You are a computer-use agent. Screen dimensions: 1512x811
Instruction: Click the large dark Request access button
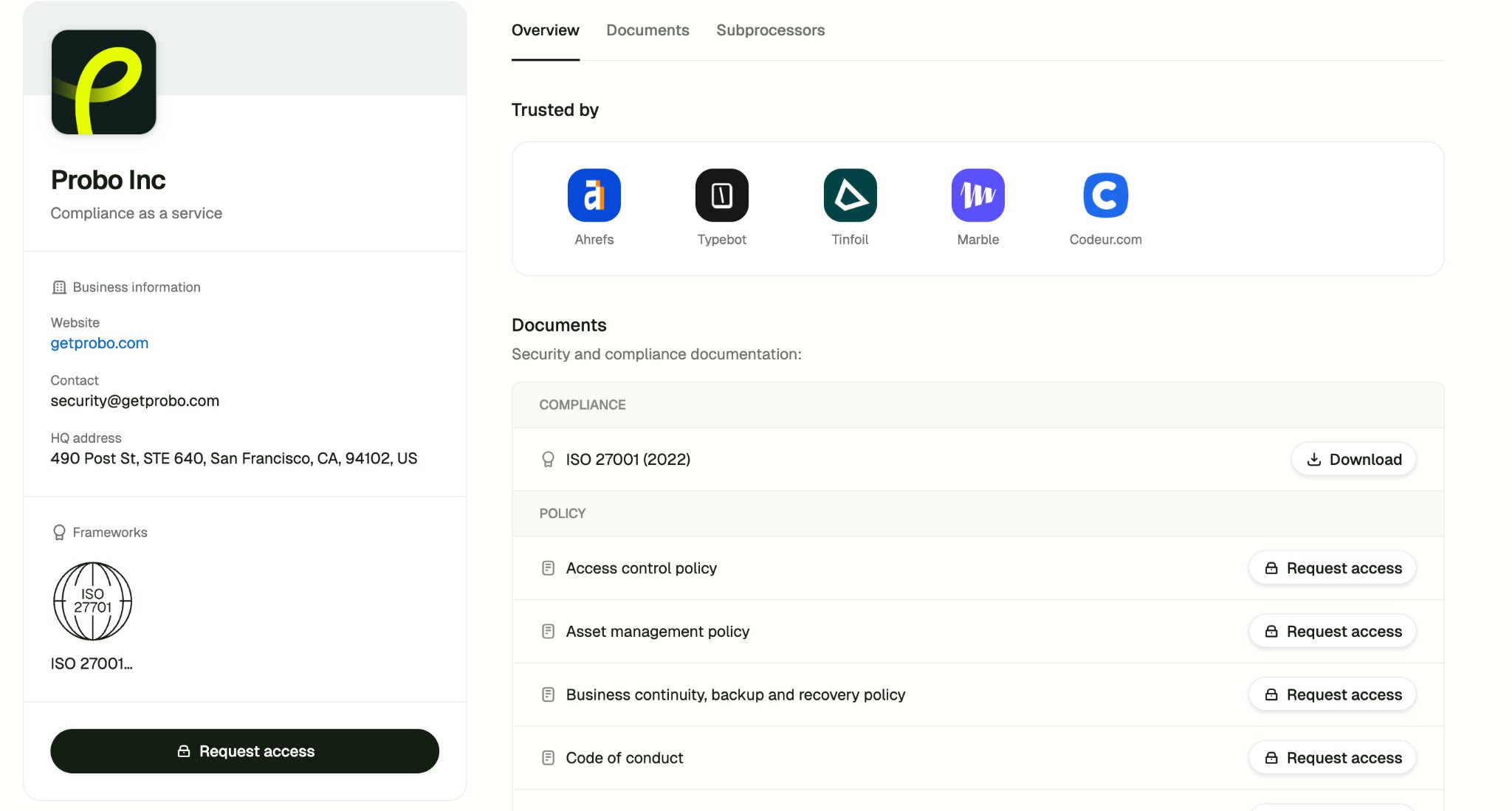click(x=244, y=751)
